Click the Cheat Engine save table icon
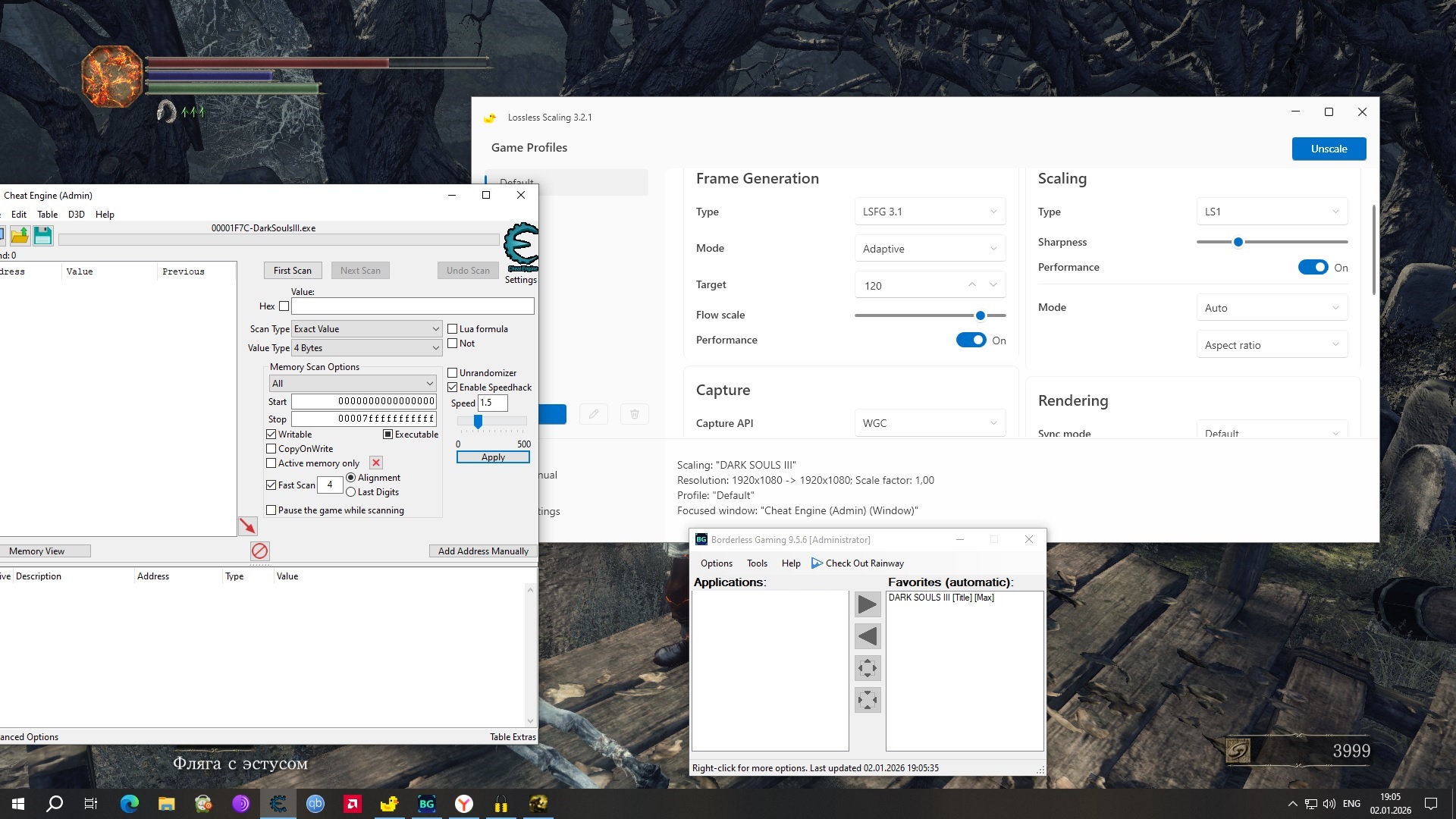Screen dimensions: 1456x819 tap(42, 236)
